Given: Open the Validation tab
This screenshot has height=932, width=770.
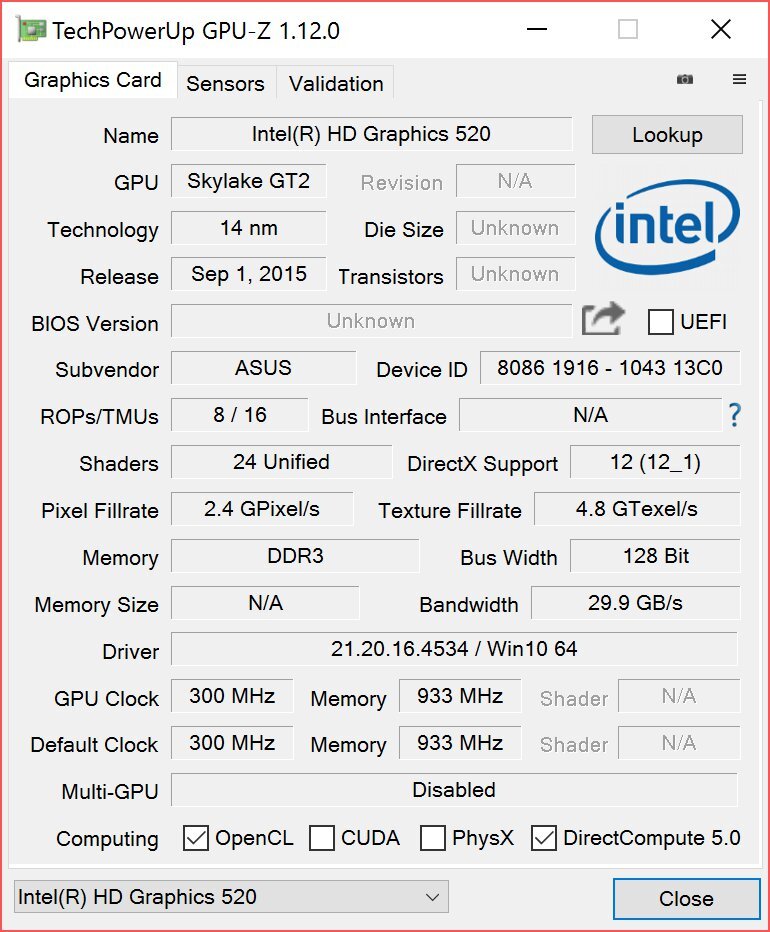Looking at the screenshot, I should 335,84.
